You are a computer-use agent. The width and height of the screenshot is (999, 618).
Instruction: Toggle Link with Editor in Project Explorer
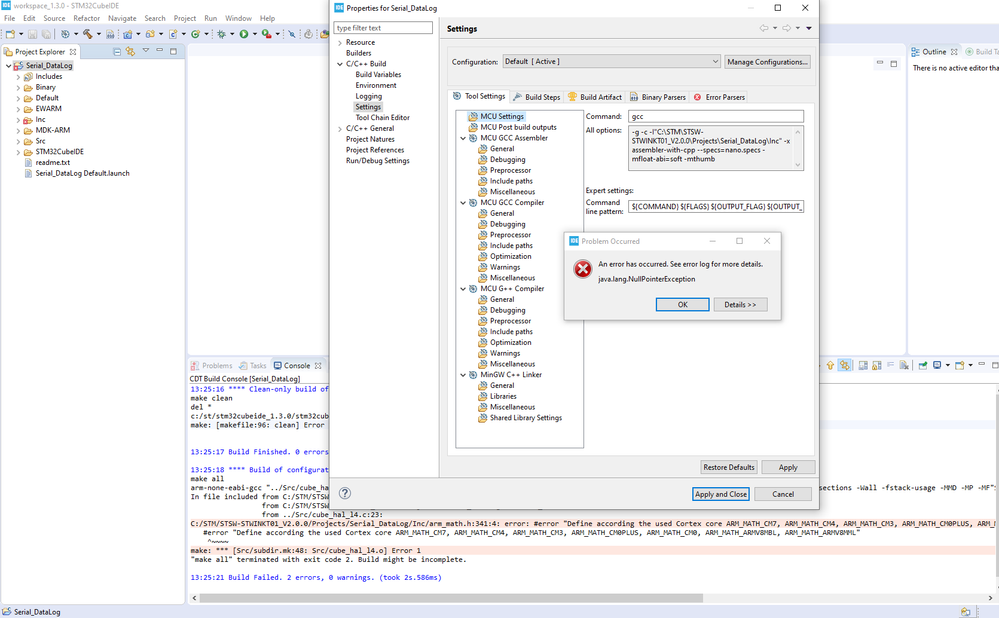[x=131, y=52]
